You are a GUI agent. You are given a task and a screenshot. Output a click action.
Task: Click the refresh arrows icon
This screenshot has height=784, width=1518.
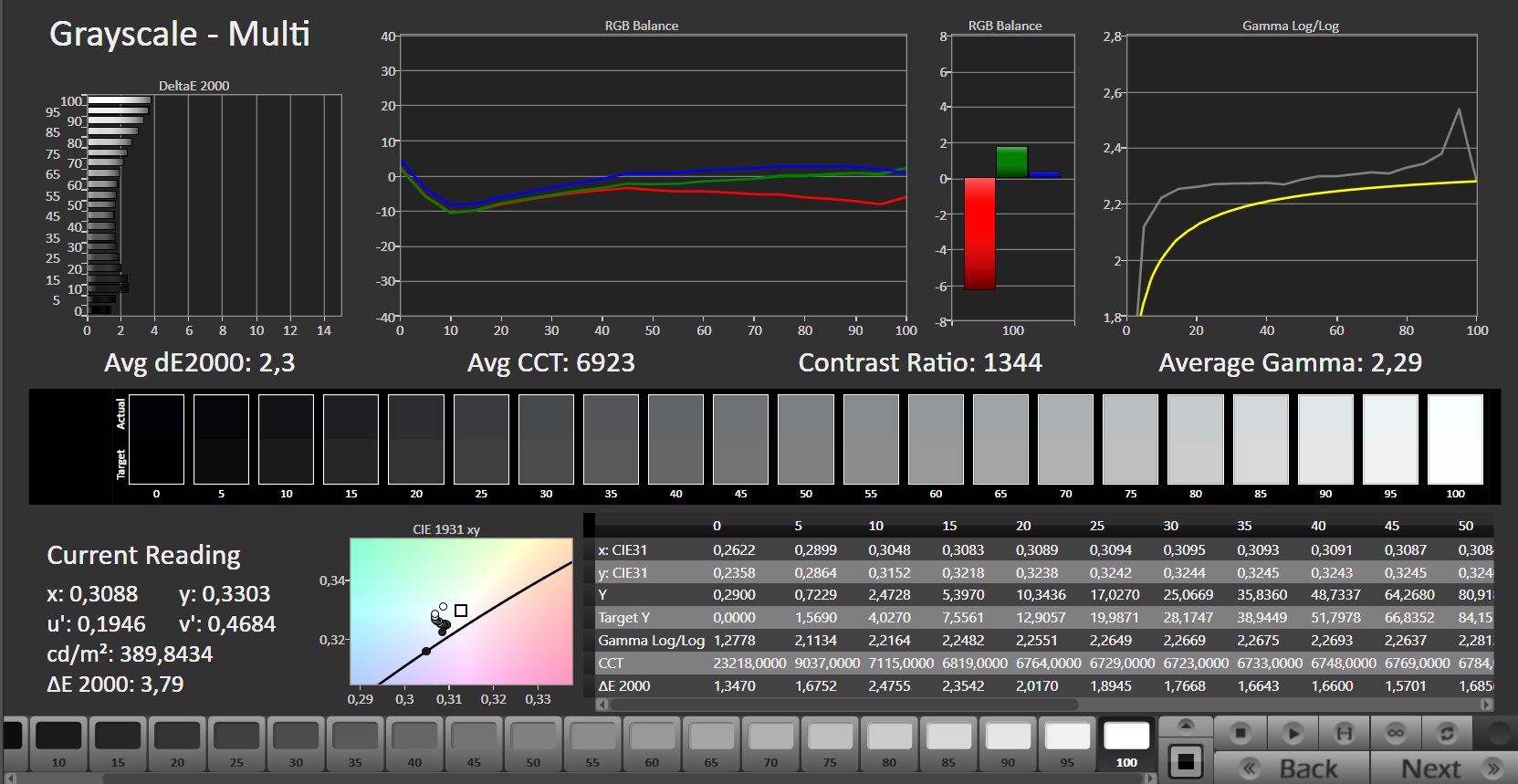coord(1447,733)
